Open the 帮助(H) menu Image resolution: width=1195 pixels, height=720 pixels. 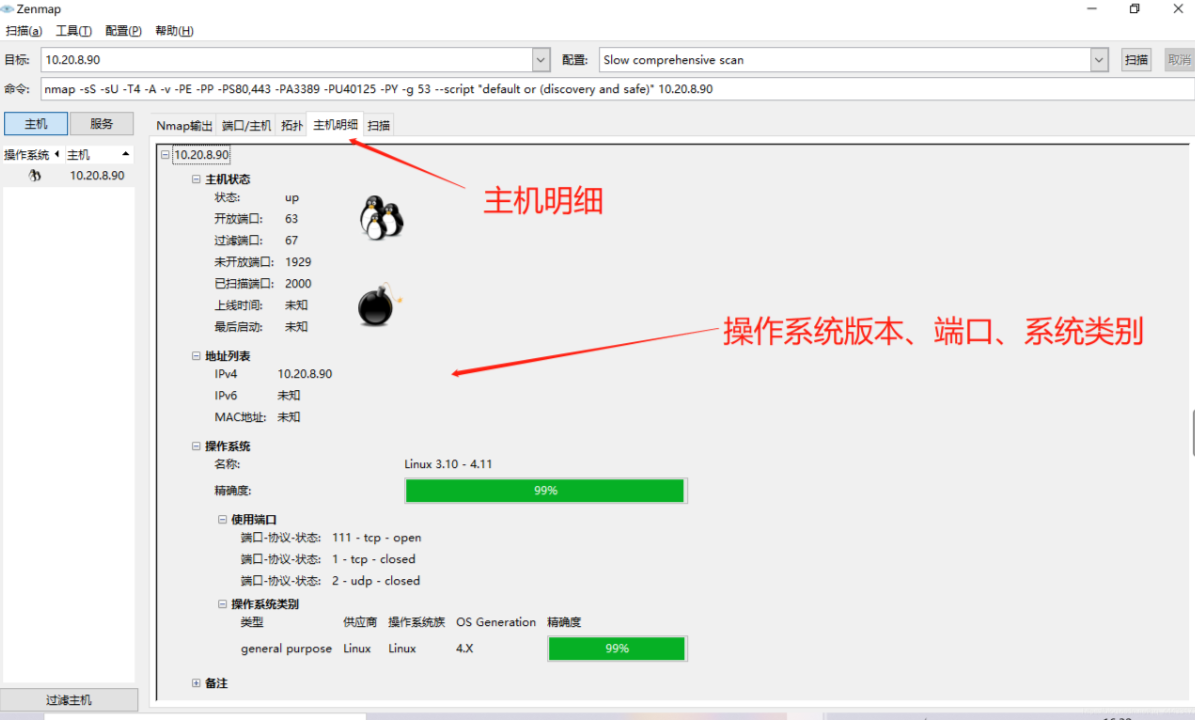[174, 30]
